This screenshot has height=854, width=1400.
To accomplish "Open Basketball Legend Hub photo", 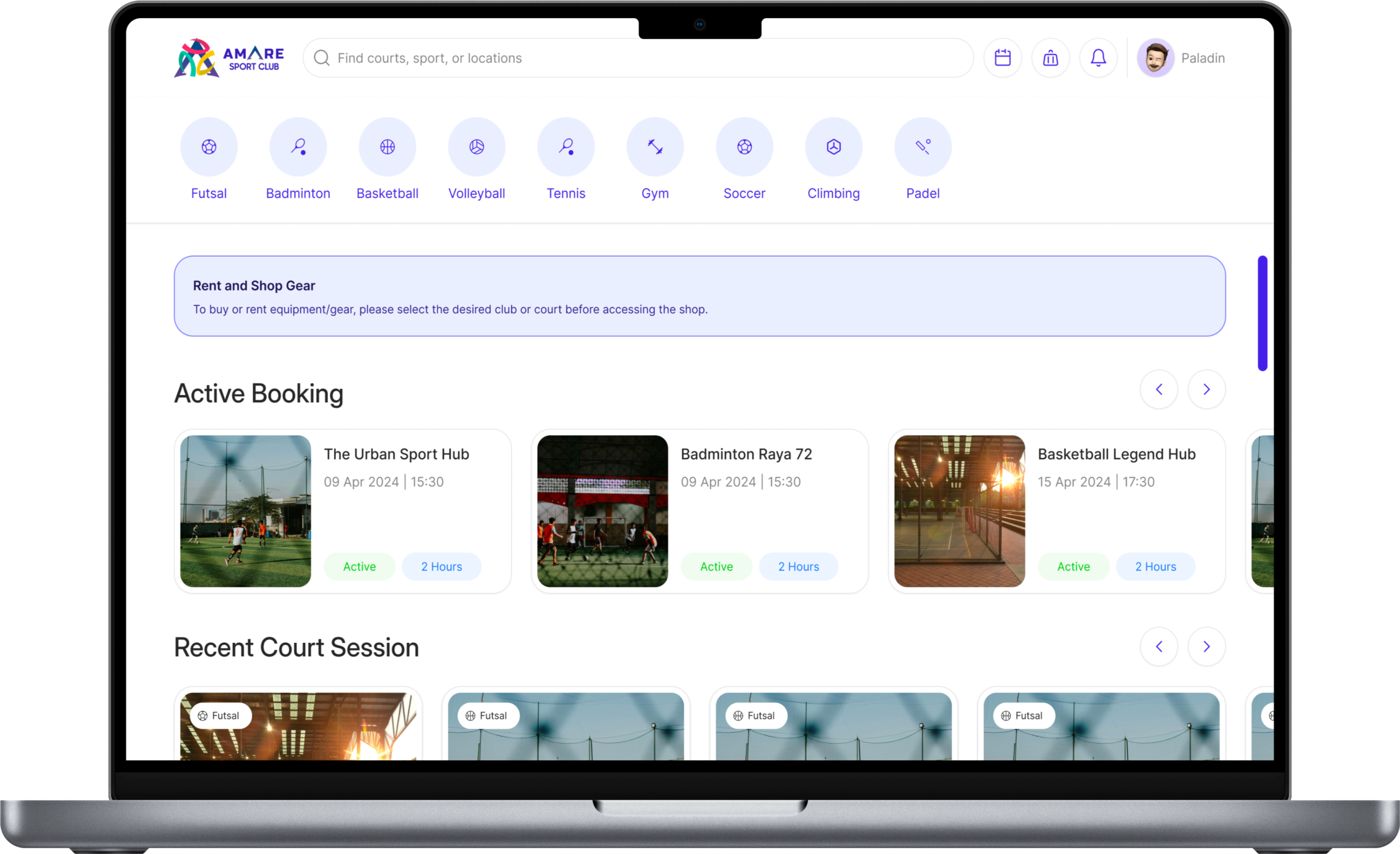I will tap(959, 511).
